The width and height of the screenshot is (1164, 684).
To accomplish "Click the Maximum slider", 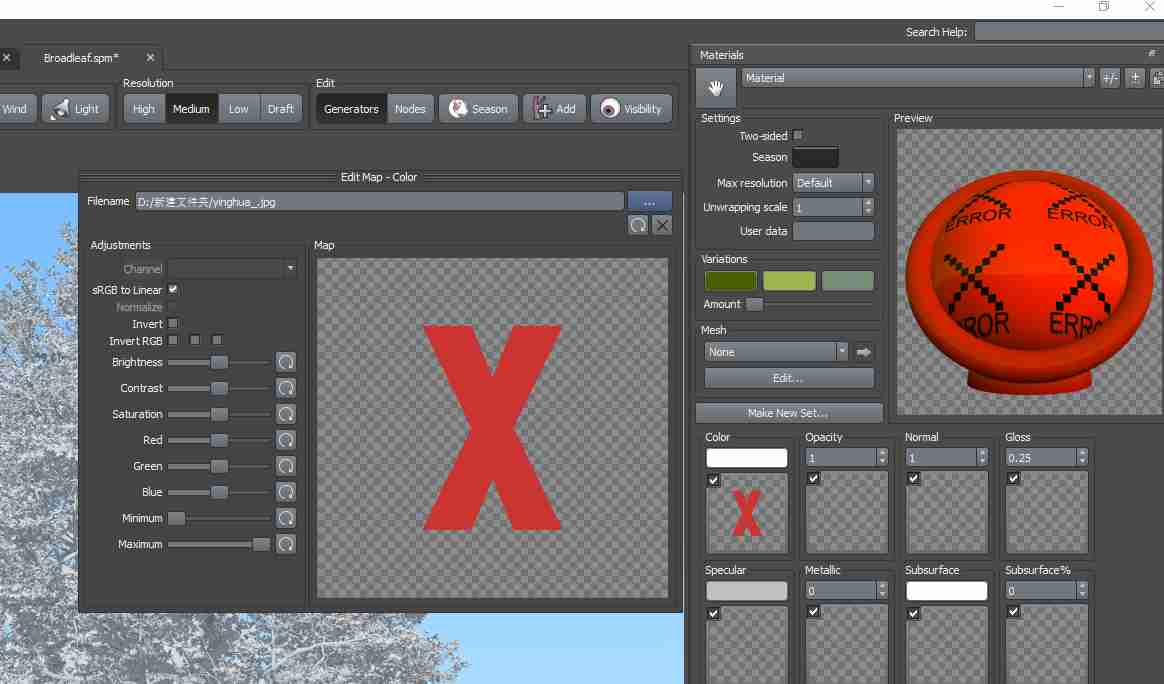I will click(219, 544).
